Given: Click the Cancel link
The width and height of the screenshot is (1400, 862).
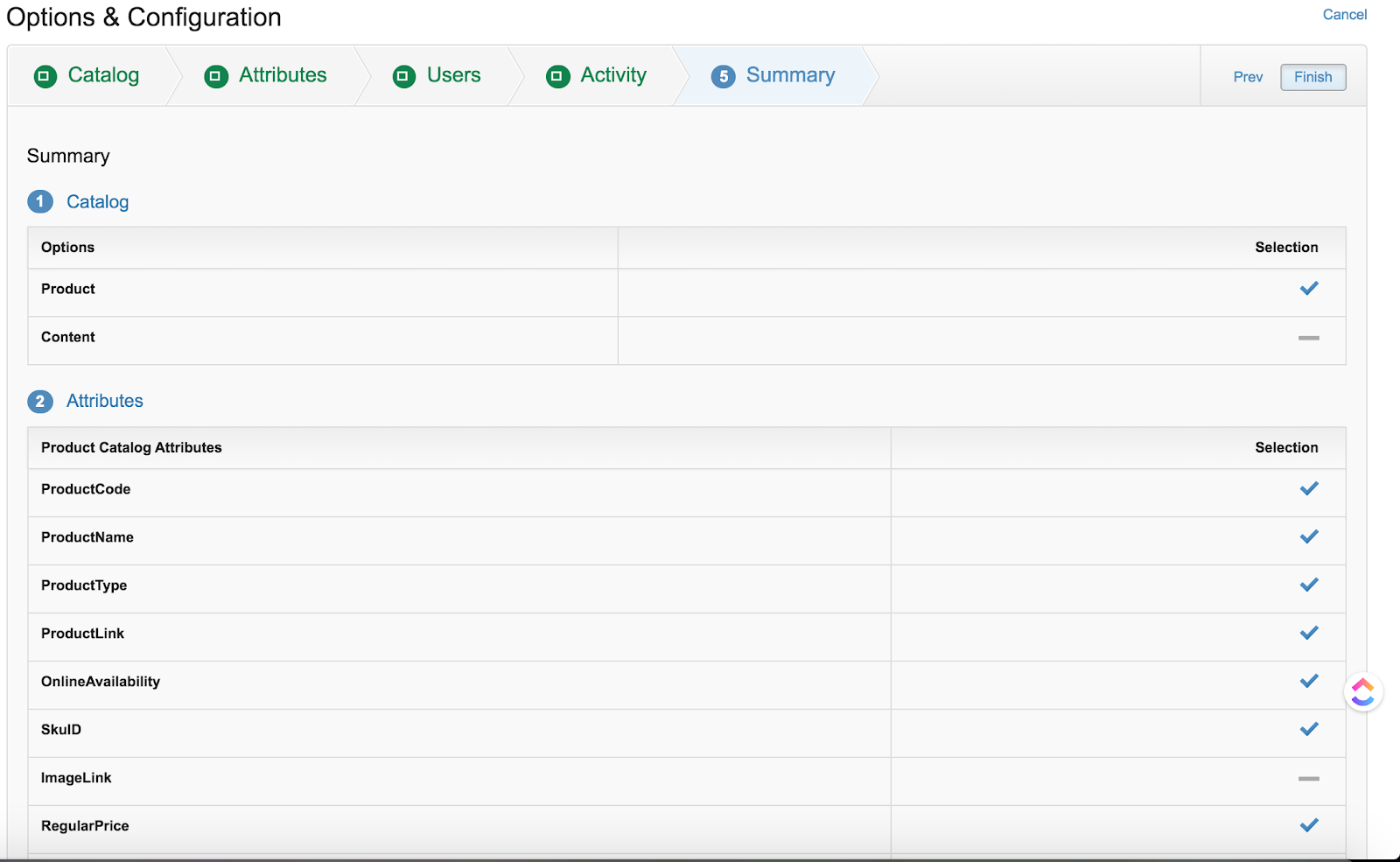Looking at the screenshot, I should click(1344, 15).
